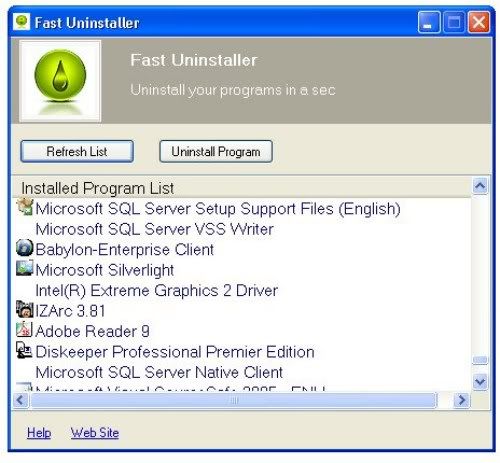
Task: Open the Web Site link
Action: tap(95, 433)
